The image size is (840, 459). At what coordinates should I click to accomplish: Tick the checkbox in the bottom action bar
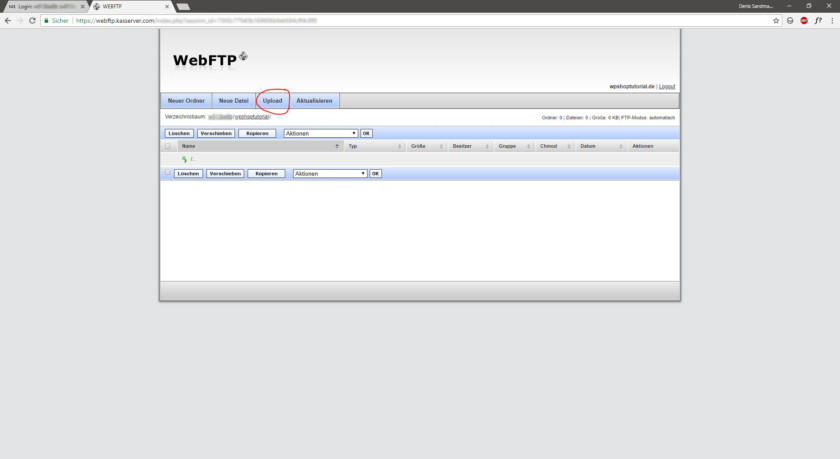(168, 173)
